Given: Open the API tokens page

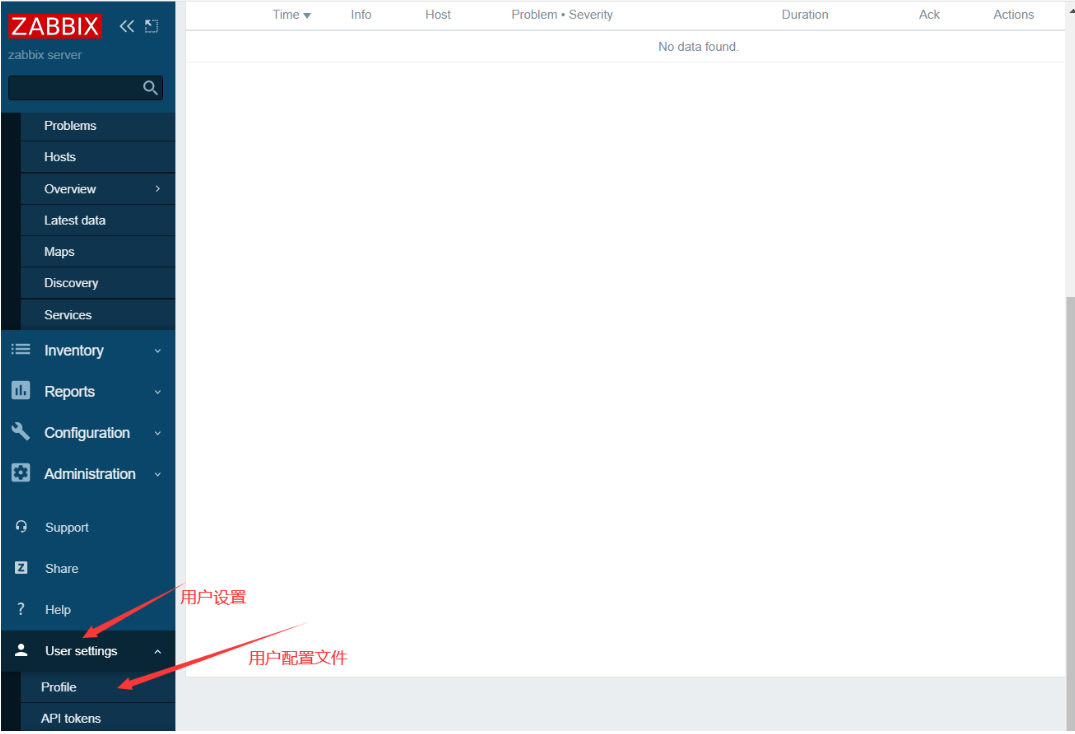Looking at the screenshot, I should pyautogui.click(x=98, y=719).
